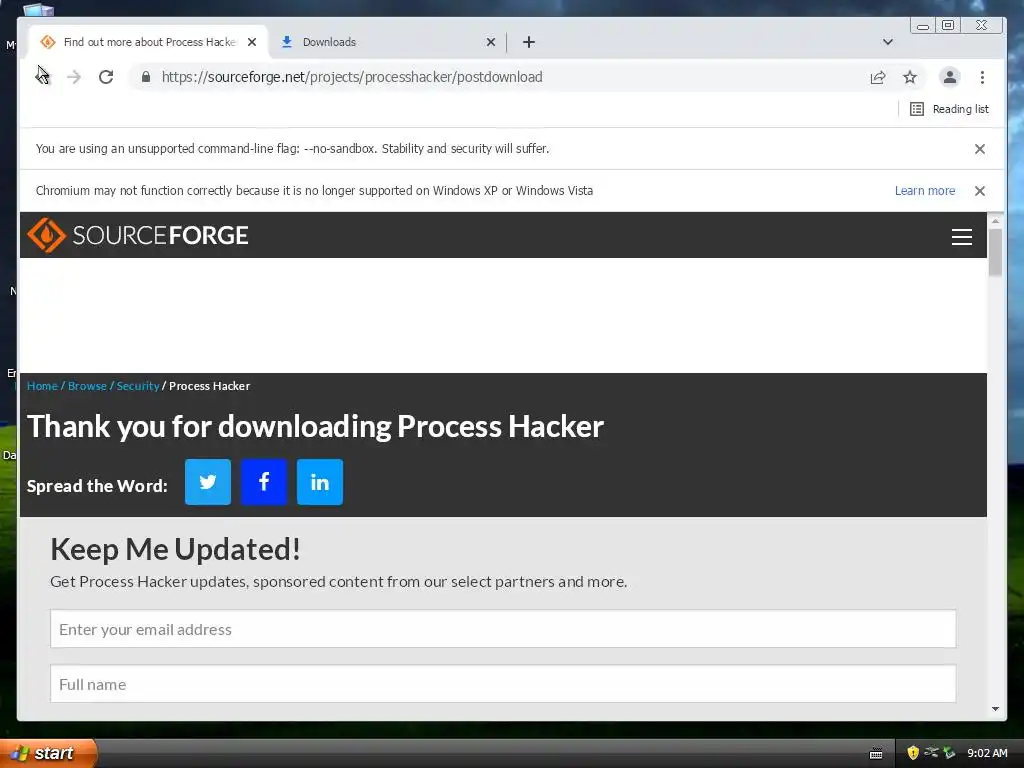Go to the Browse breadcrumb

click(x=87, y=386)
